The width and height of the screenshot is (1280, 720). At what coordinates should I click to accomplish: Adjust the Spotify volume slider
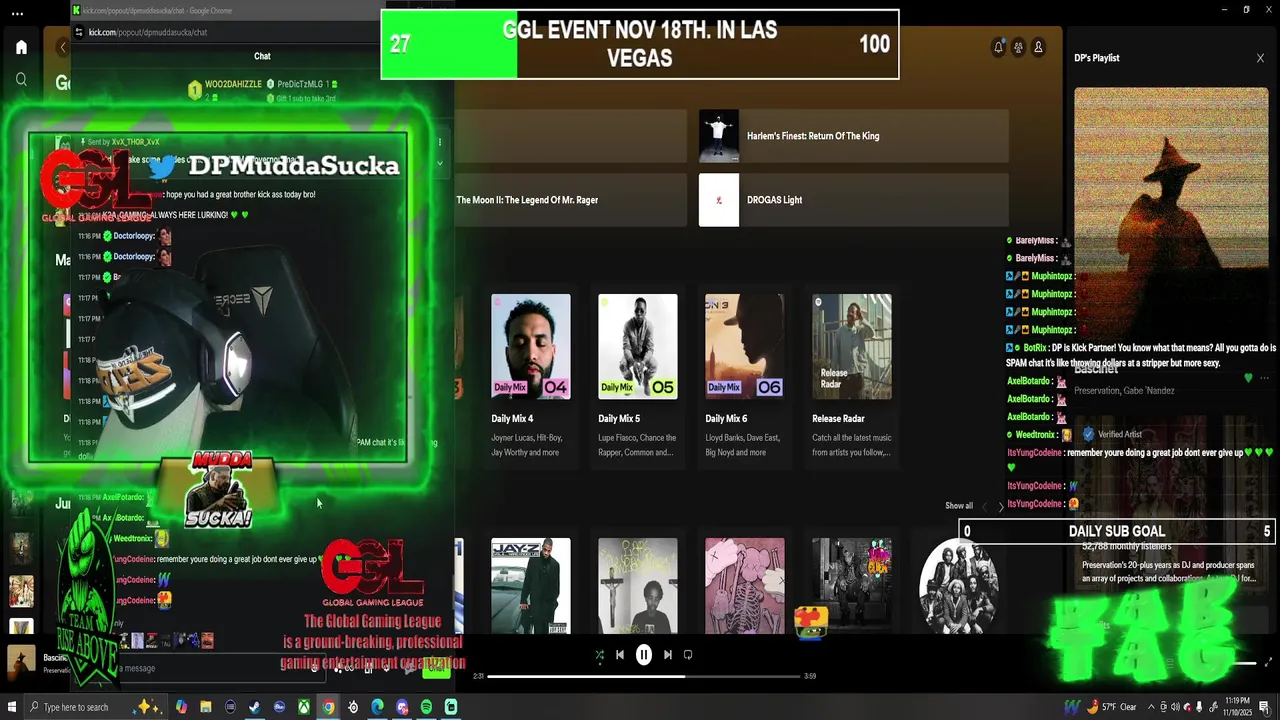[x=1242, y=663]
